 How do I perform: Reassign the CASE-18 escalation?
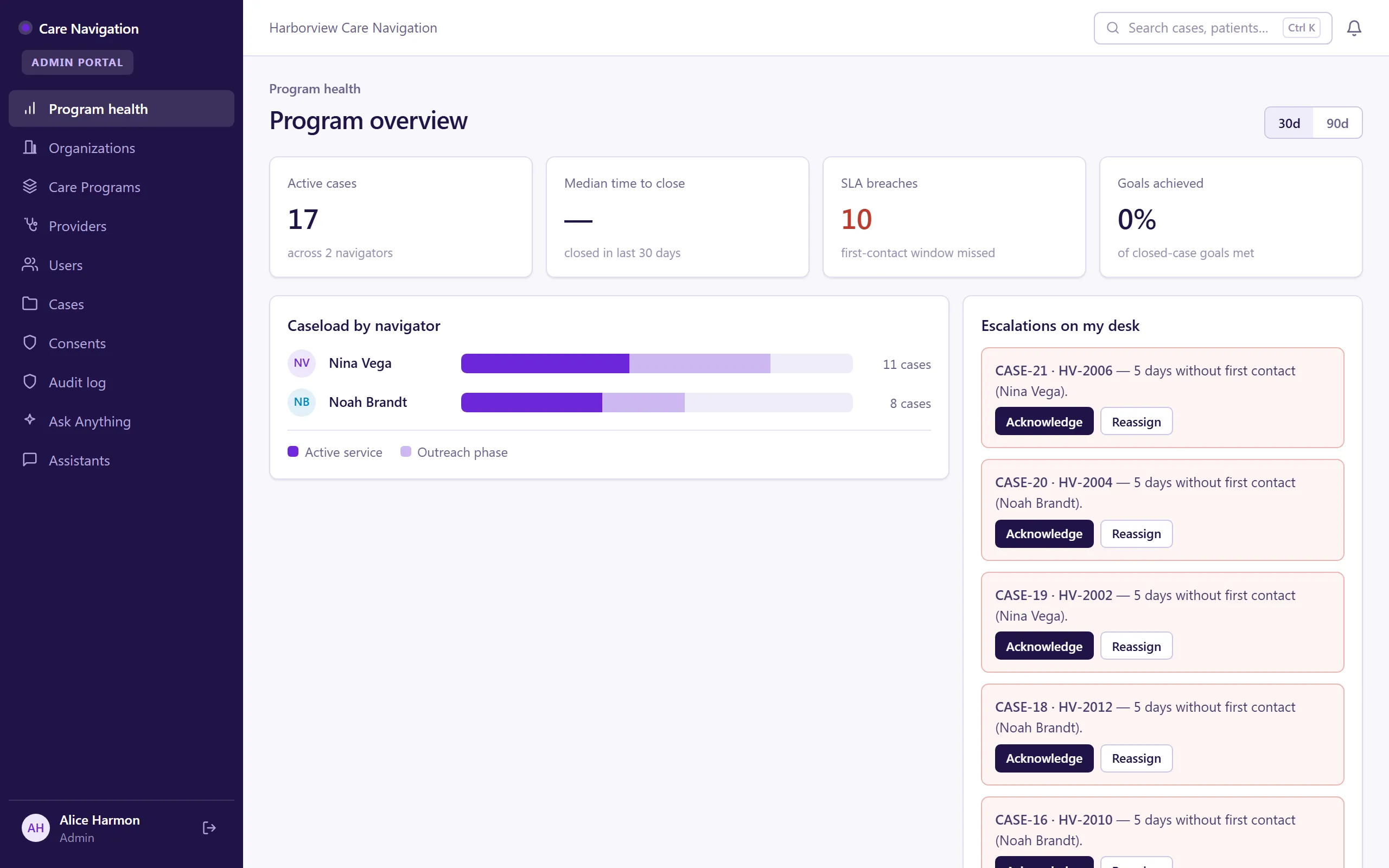(x=1136, y=758)
